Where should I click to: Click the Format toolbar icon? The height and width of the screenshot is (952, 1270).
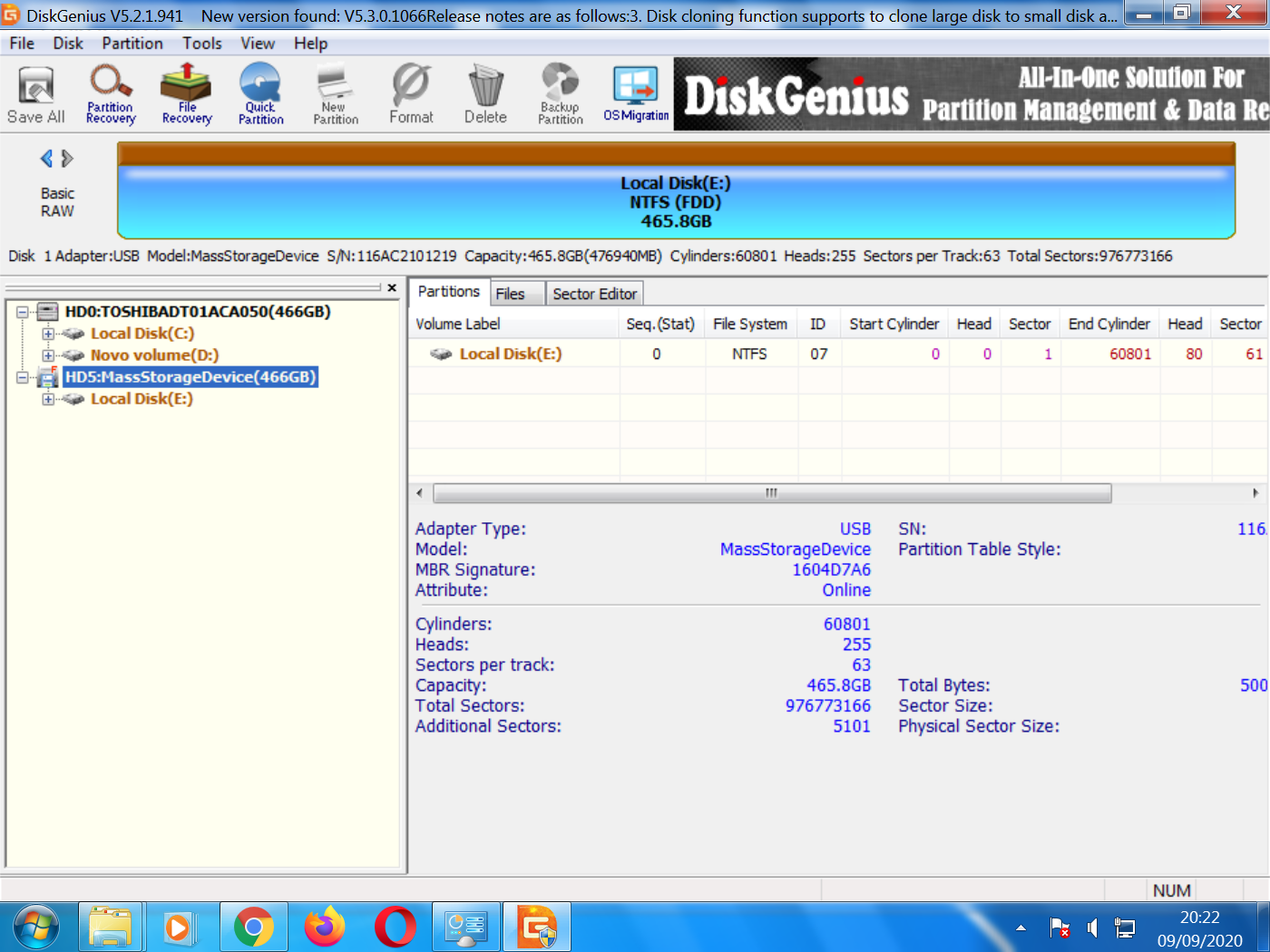pyautogui.click(x=411, y=94)
